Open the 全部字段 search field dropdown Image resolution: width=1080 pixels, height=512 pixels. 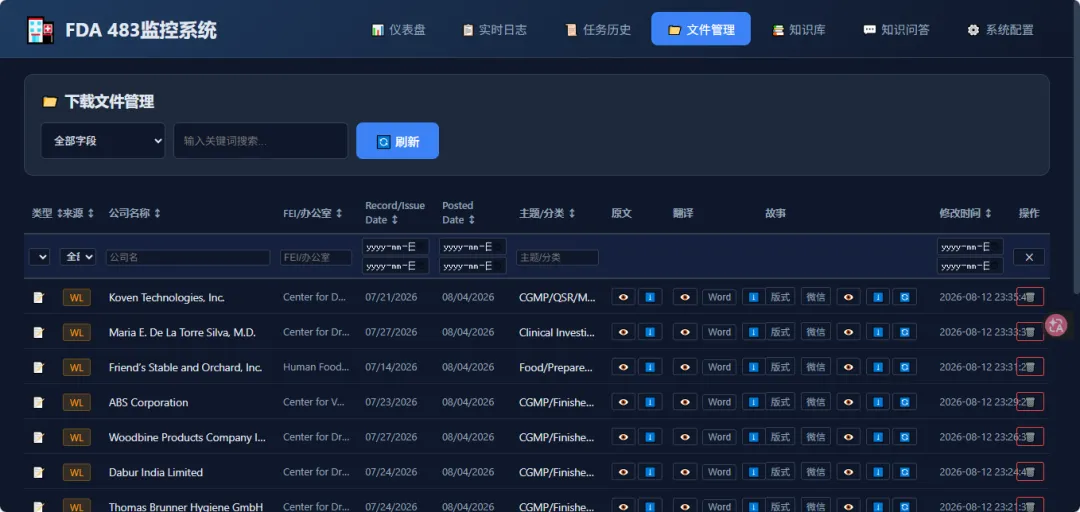pos(103,141)
